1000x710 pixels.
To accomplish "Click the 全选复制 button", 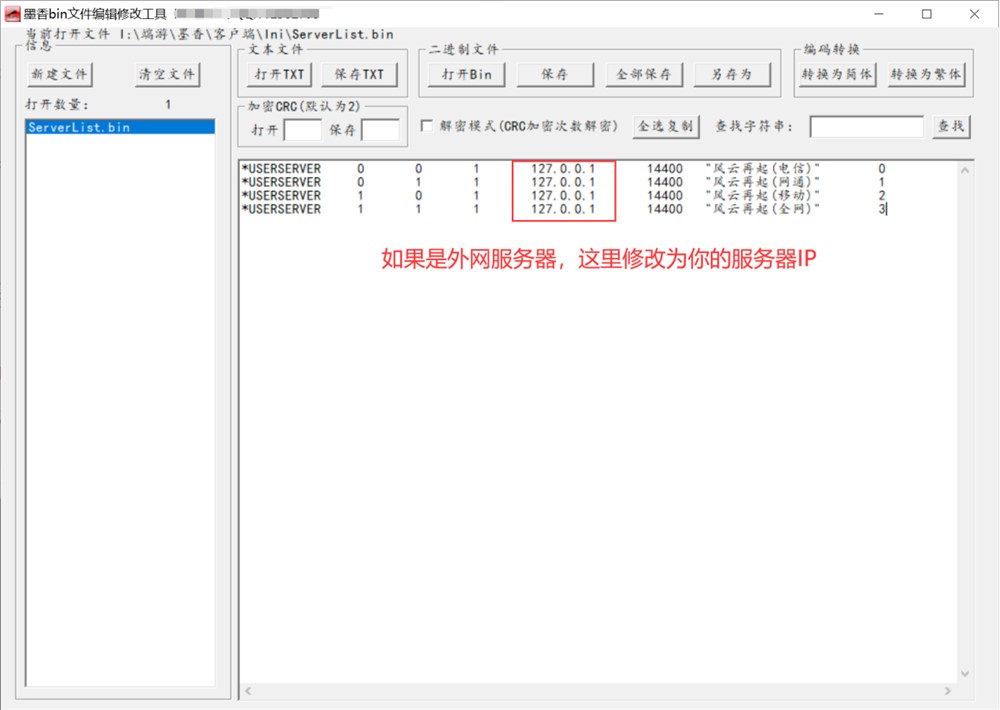I will (x=666, y=126).
